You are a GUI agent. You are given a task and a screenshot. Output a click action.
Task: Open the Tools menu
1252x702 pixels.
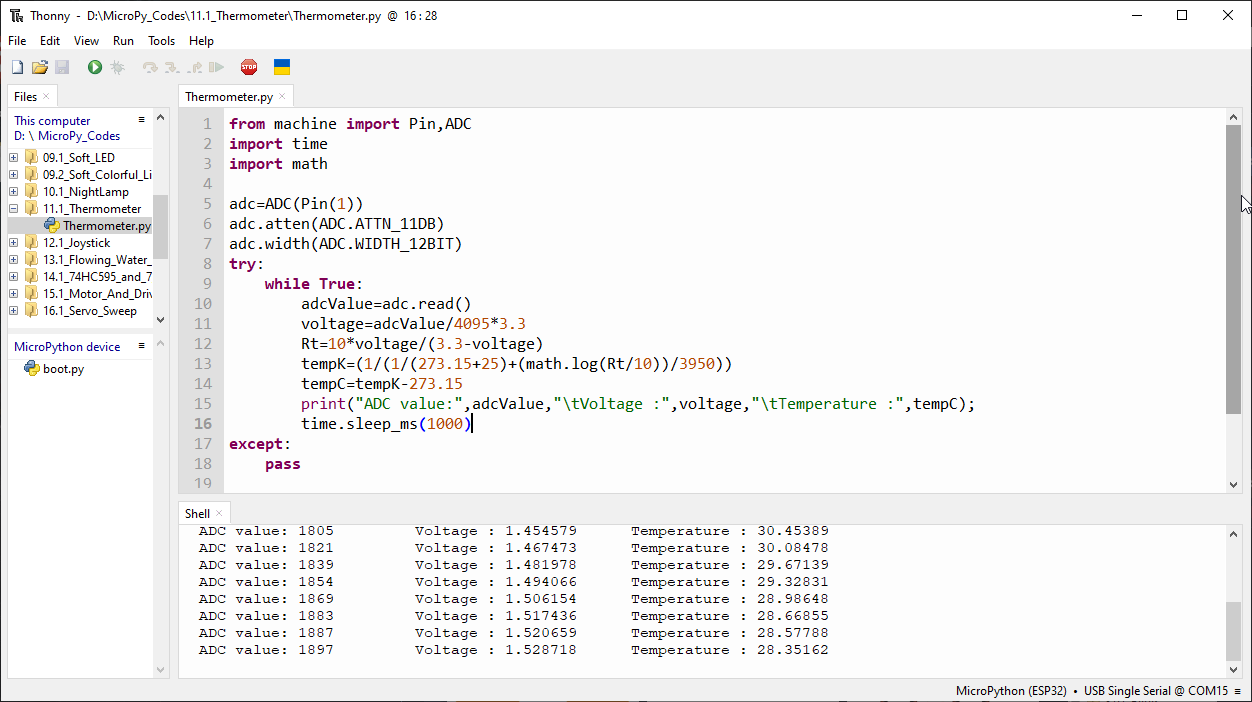pos(161,41)
